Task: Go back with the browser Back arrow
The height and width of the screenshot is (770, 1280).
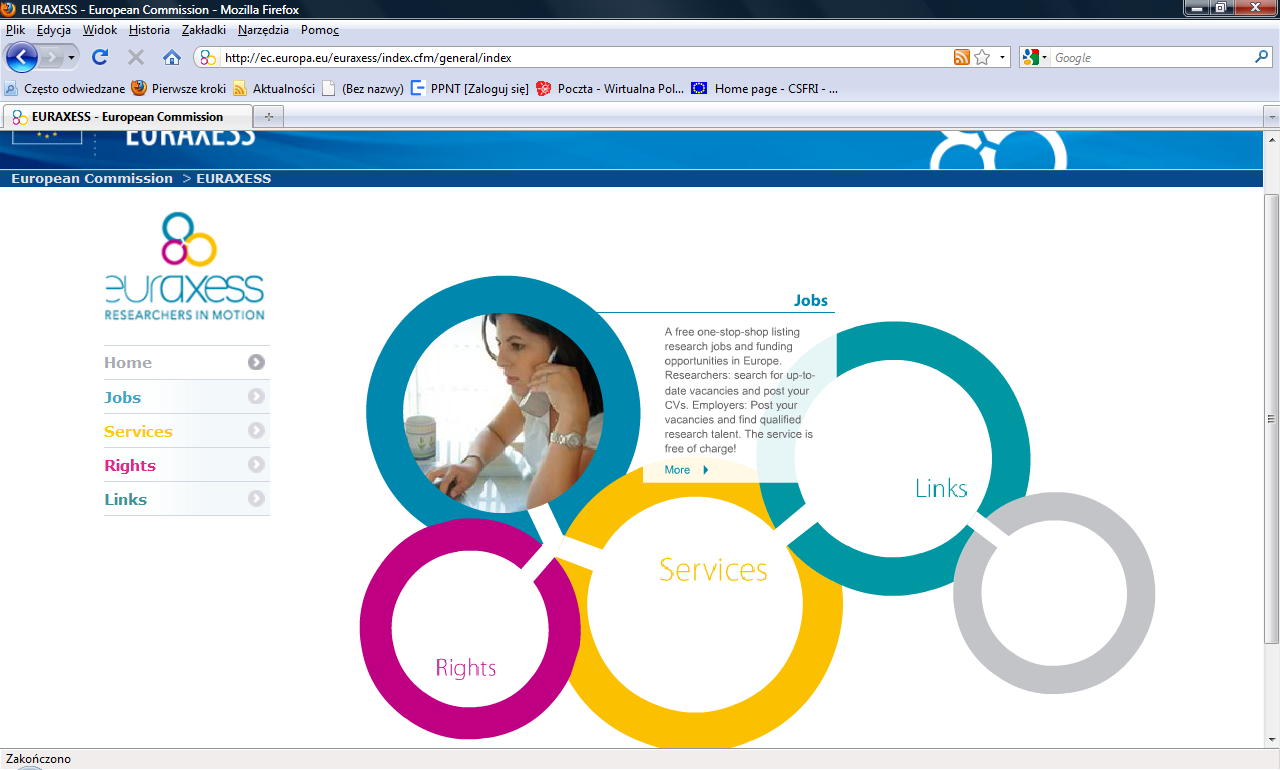Action: coord(22,57)
